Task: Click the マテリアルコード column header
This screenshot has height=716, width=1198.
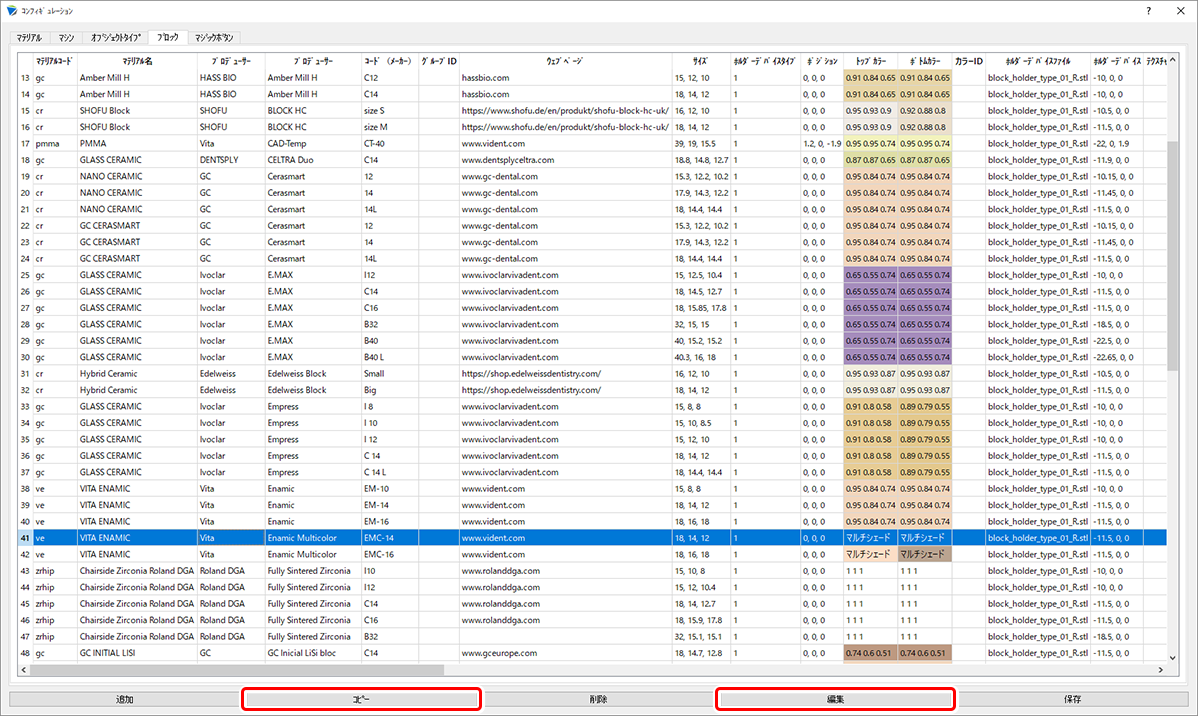Action: coord(54,61)
